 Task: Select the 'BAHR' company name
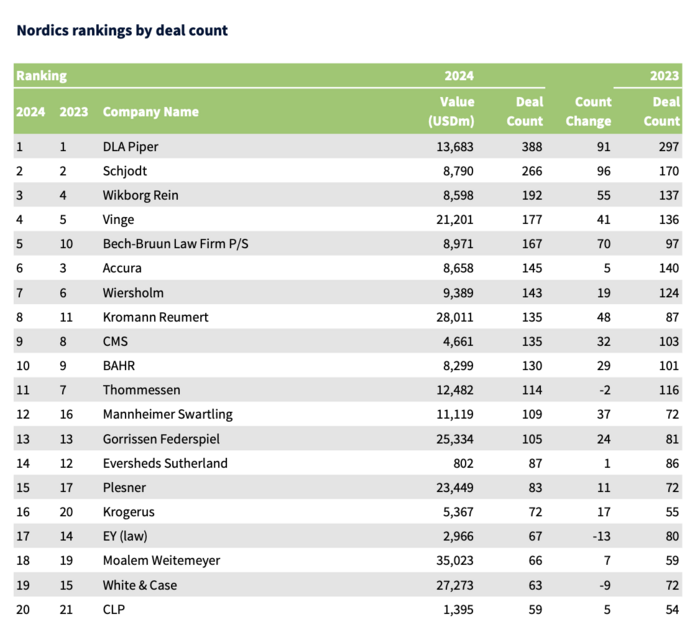119,366
